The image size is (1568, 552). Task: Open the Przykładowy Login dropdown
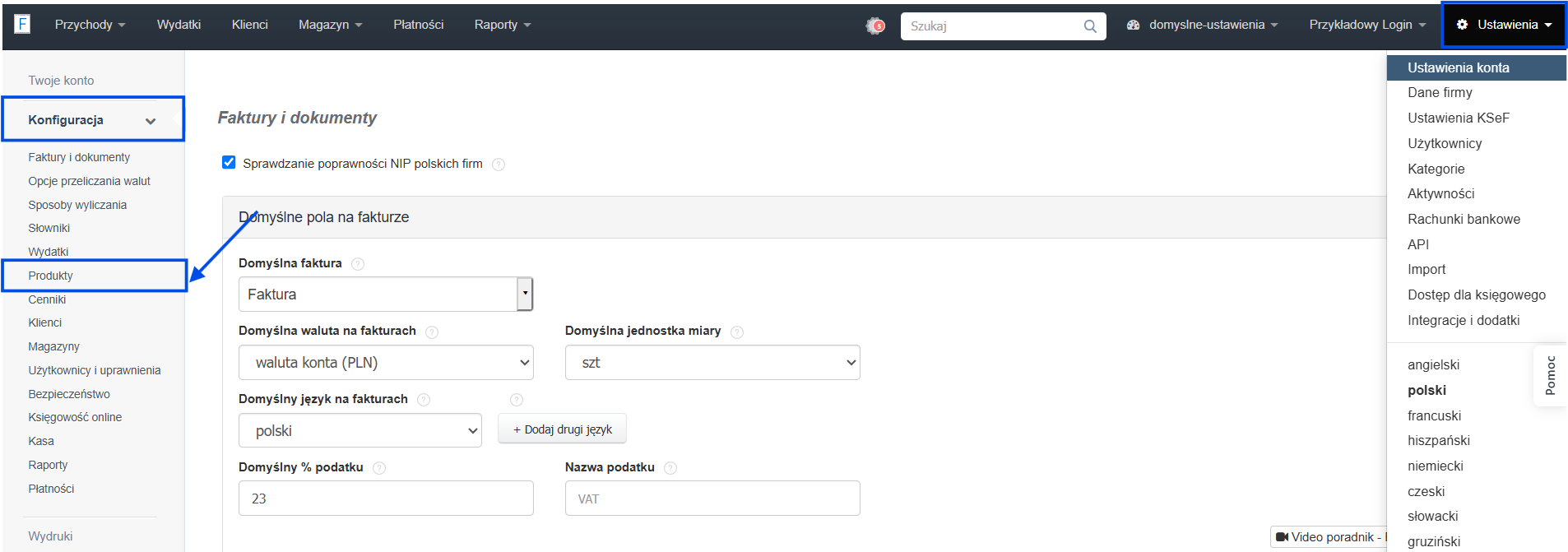pos(1367,25)
